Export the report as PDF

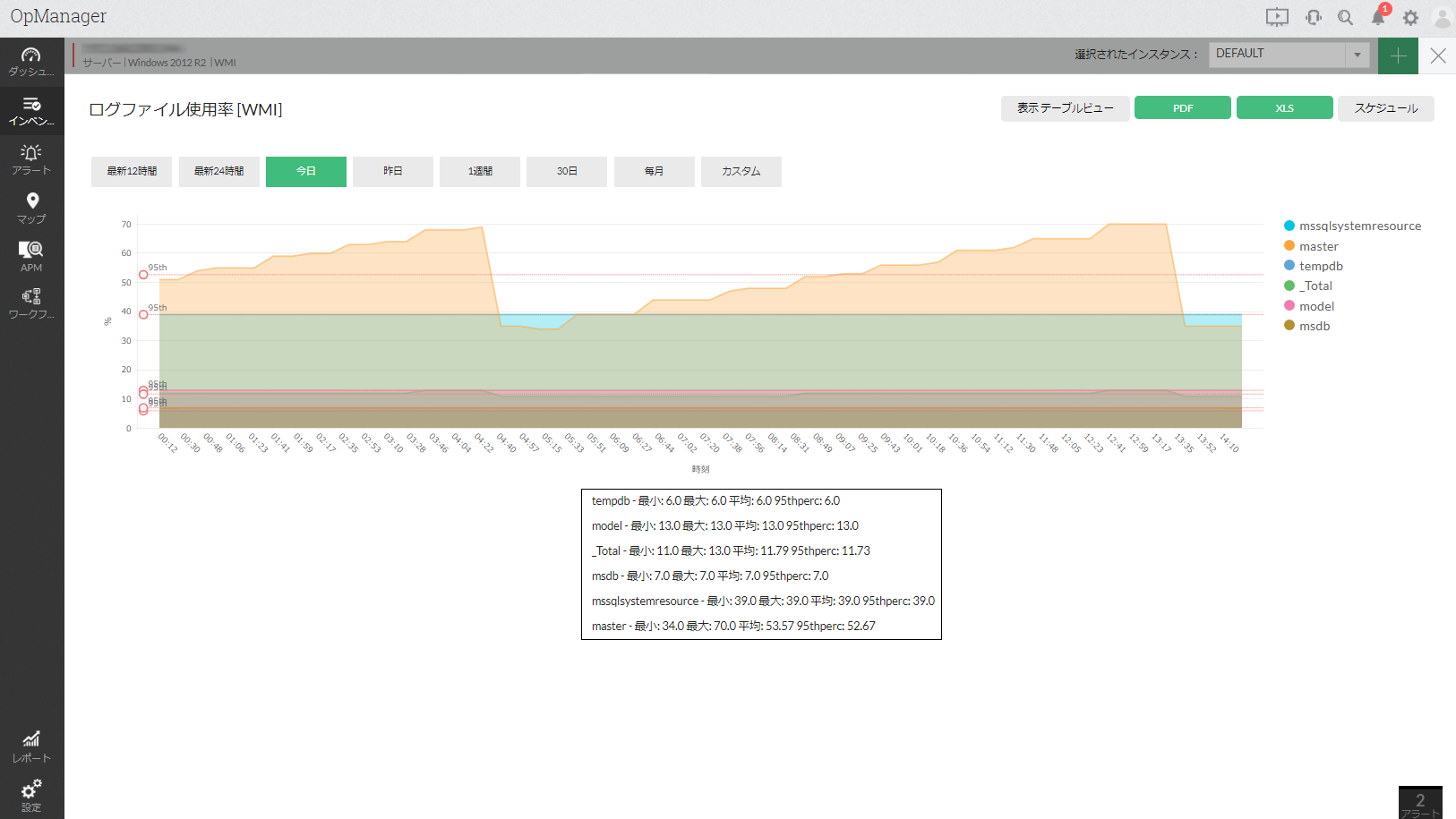pyautogui.click(x=1182, y=107)
